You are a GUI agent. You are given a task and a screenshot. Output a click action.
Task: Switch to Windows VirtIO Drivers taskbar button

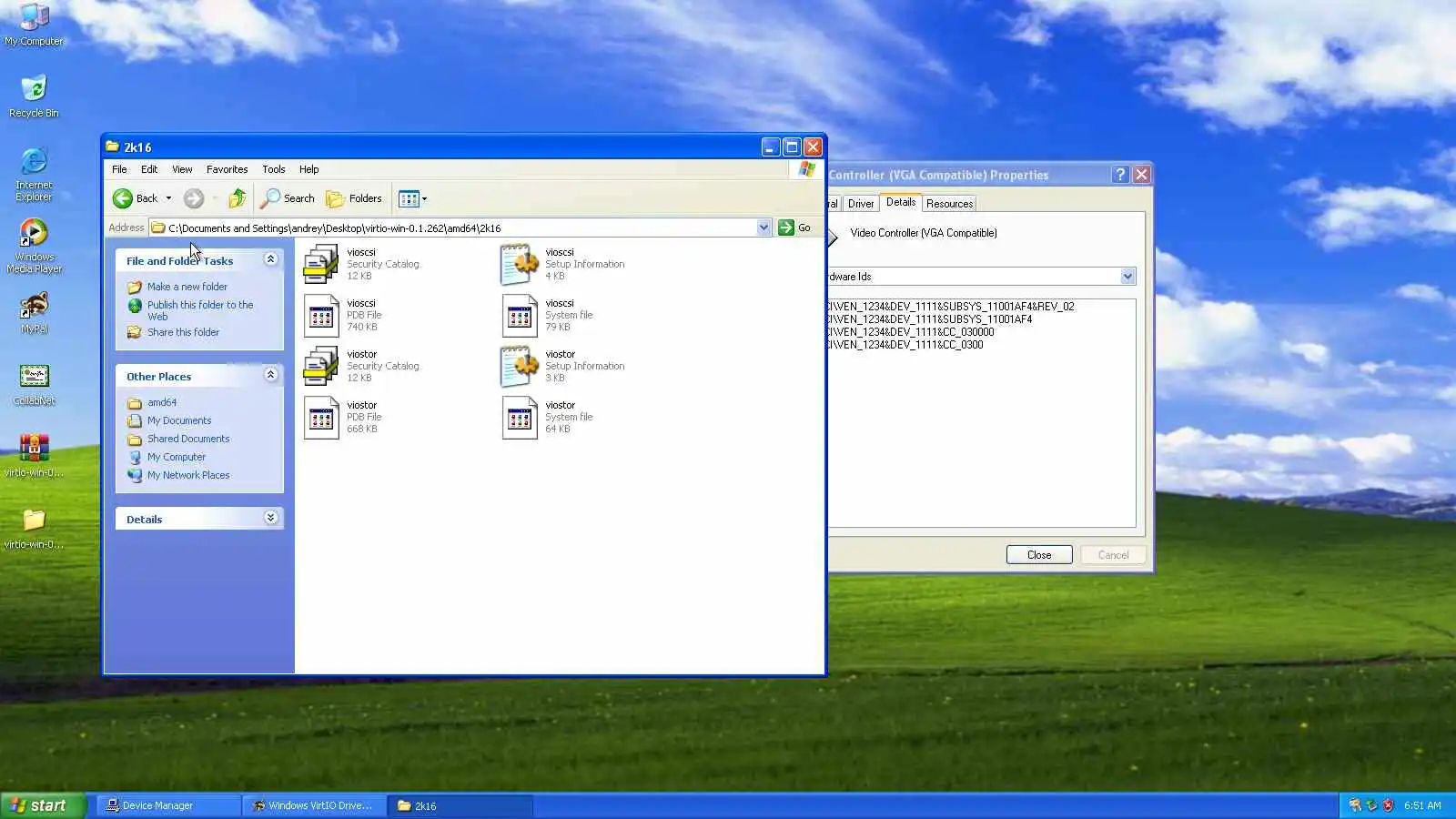pyautogui.click(x=314, y=805)
